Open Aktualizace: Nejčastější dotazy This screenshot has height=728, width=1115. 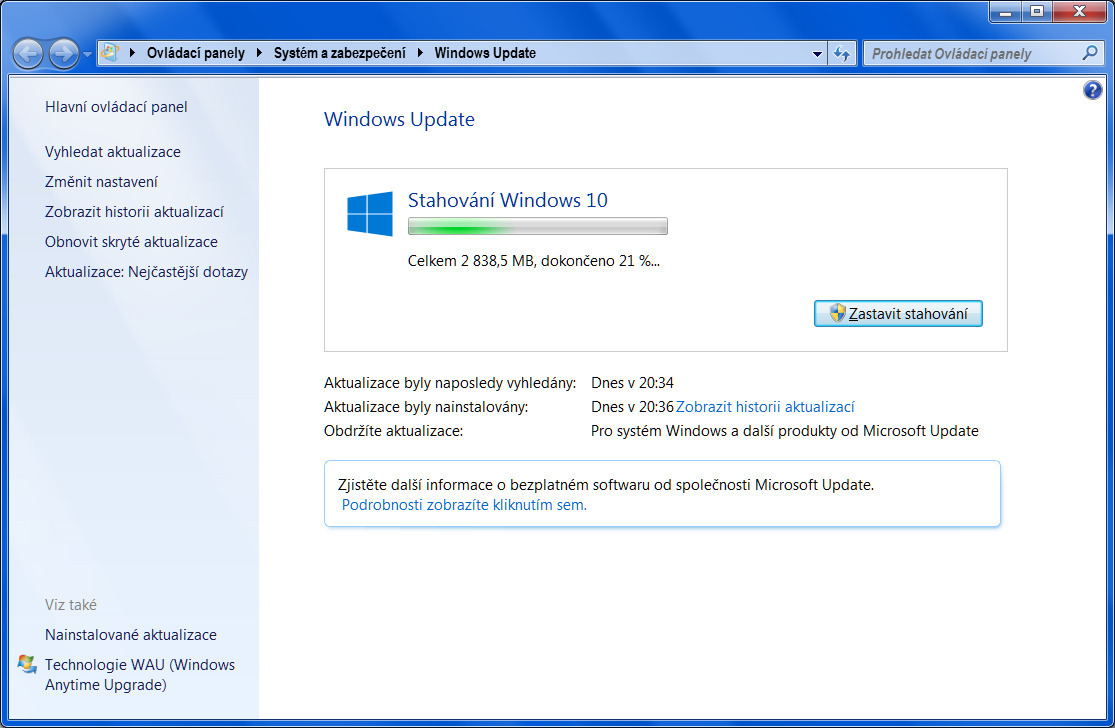pos(146,272)
